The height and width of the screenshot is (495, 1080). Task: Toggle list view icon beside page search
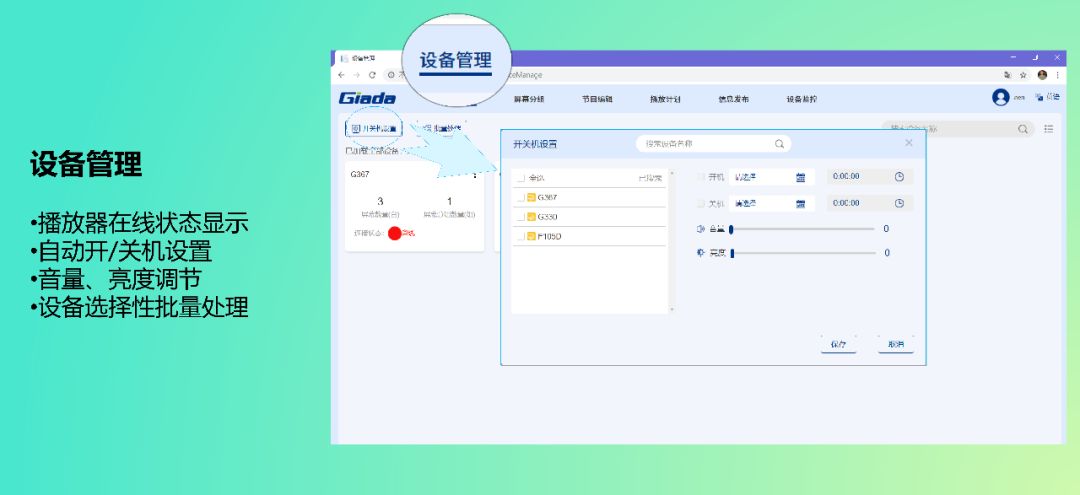1049,129
